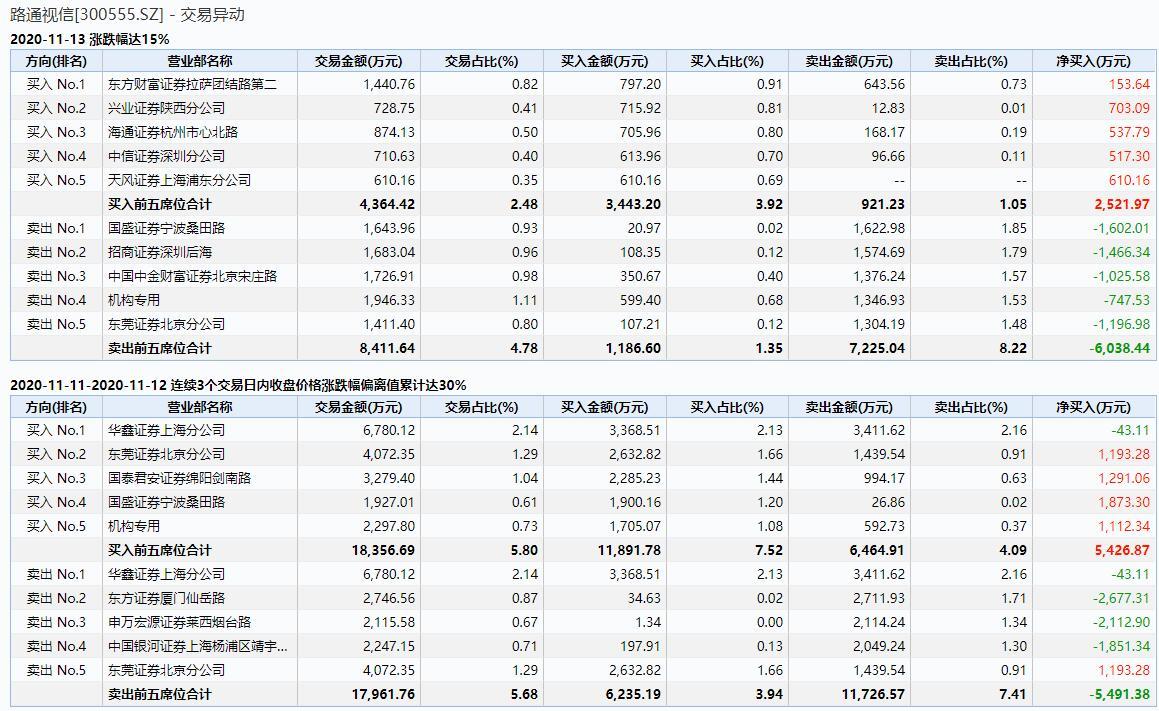Select 国泰君安证券绵阳剑南路 row
Viewport: 1159px width, 711px height.
[582, 478]
